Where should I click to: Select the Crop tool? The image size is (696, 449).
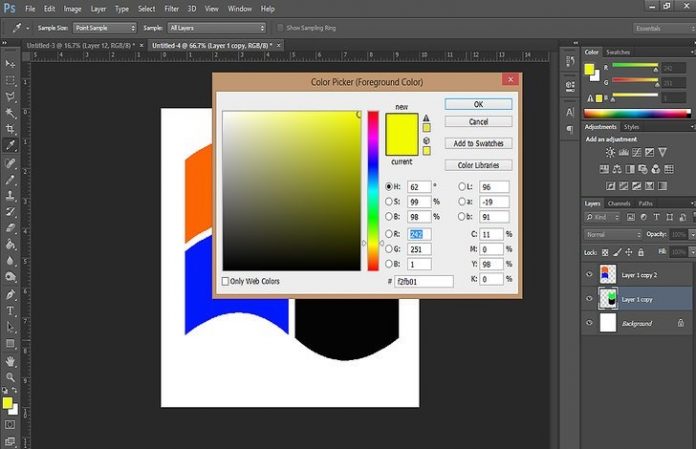click(x=10, y=130)
